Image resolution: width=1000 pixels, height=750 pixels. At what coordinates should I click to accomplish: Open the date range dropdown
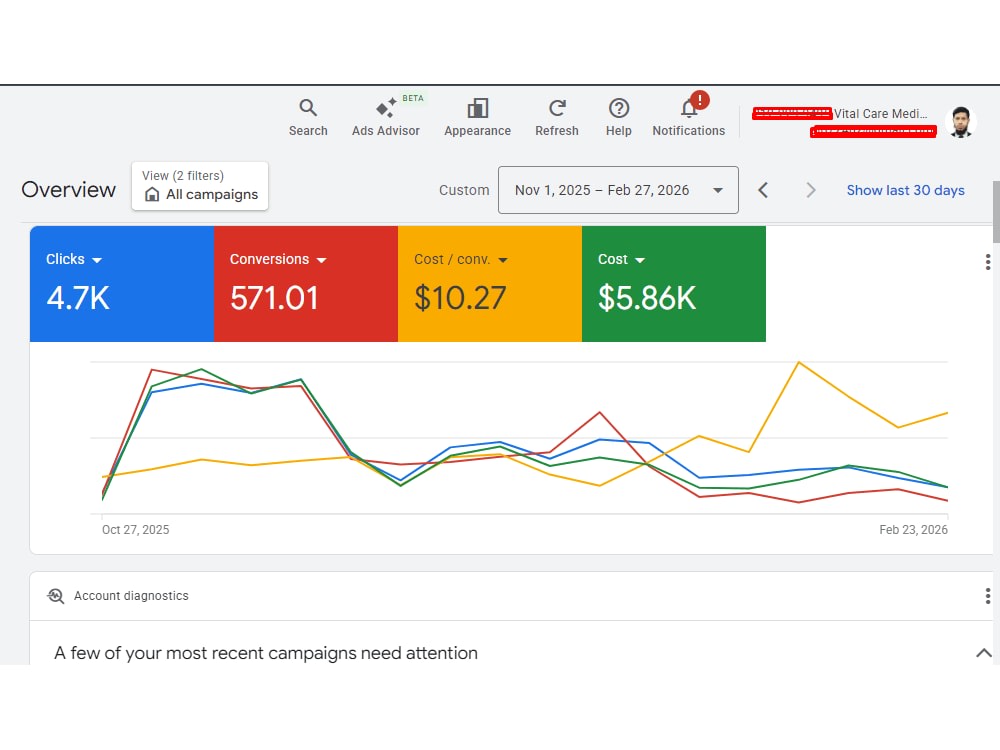[618, 190]
